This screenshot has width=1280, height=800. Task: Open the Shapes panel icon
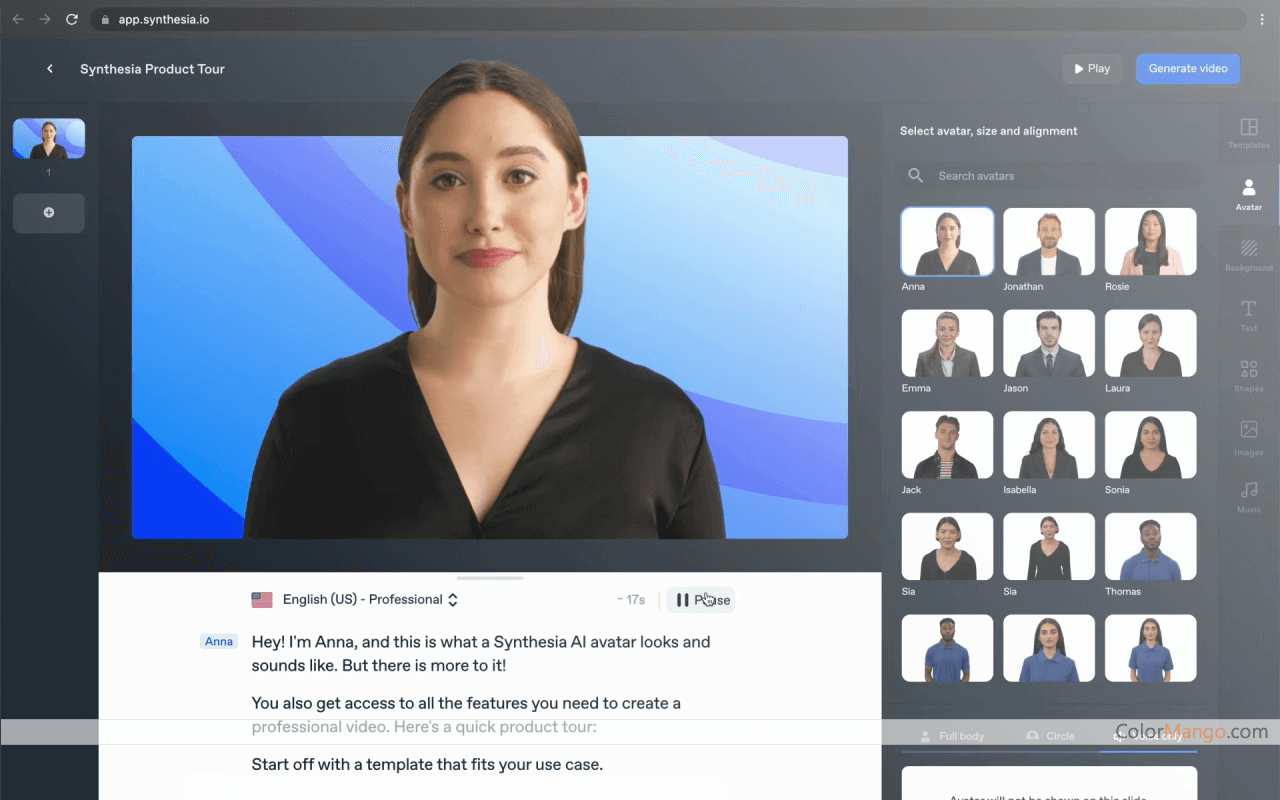click(x=1248, y=372)
